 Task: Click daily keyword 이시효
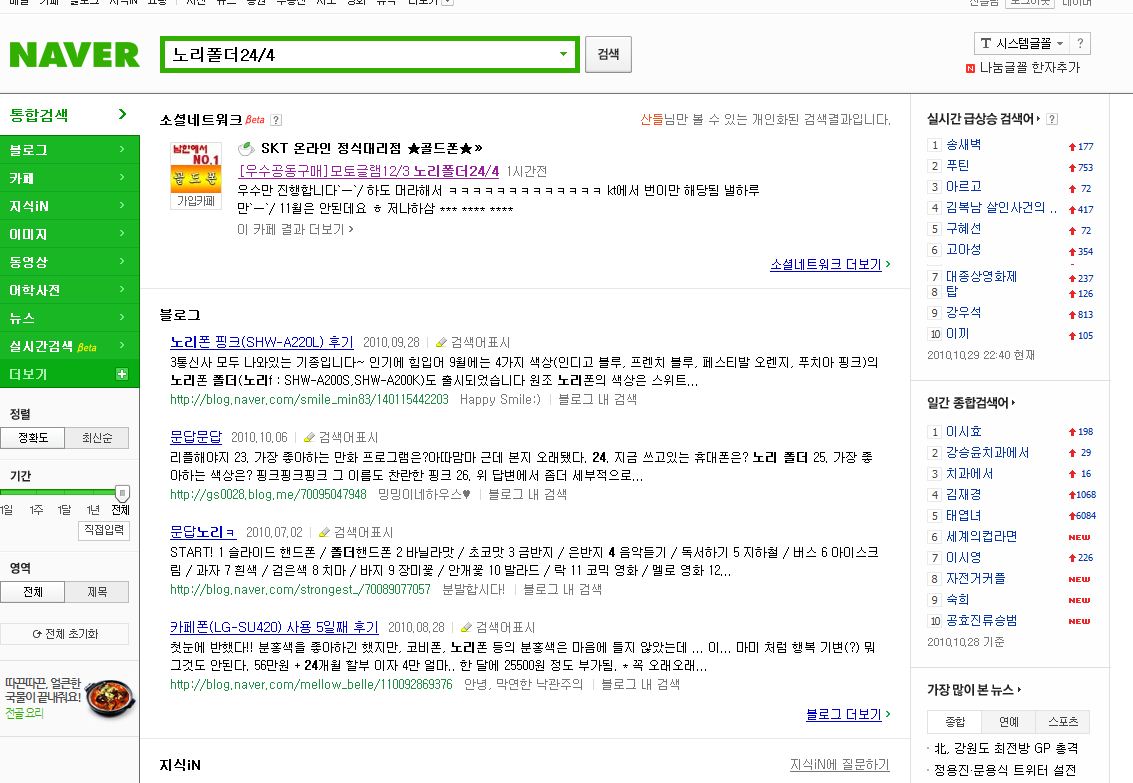pos(964,431)
